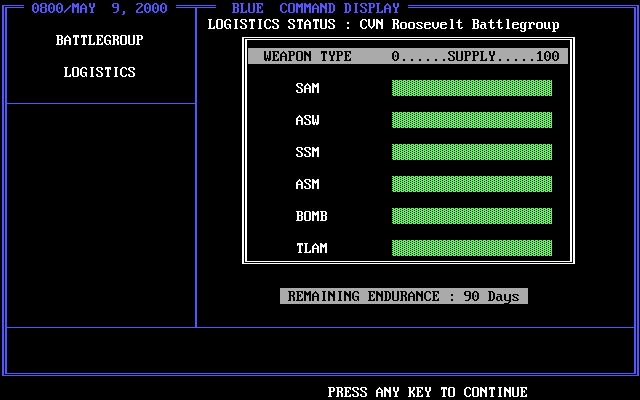Click the SAM weapon type label
Image resolution: width=640 pixels, height=400 pixels.
pyautogui.click(x=307, y=88)
